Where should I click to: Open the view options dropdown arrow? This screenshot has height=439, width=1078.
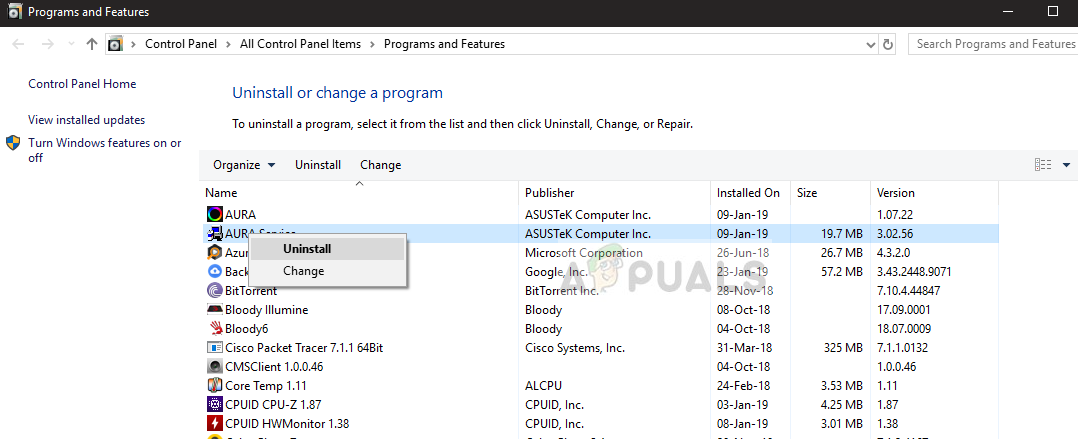click(1066, 165)
